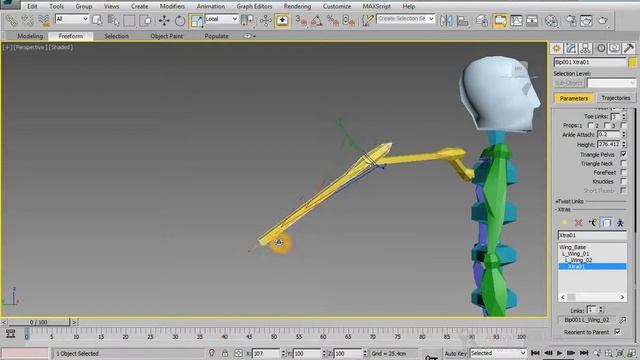The image size is (640, 360).
Task: Toggle the Graphite ribbon icon
Action: click(500, 20)
